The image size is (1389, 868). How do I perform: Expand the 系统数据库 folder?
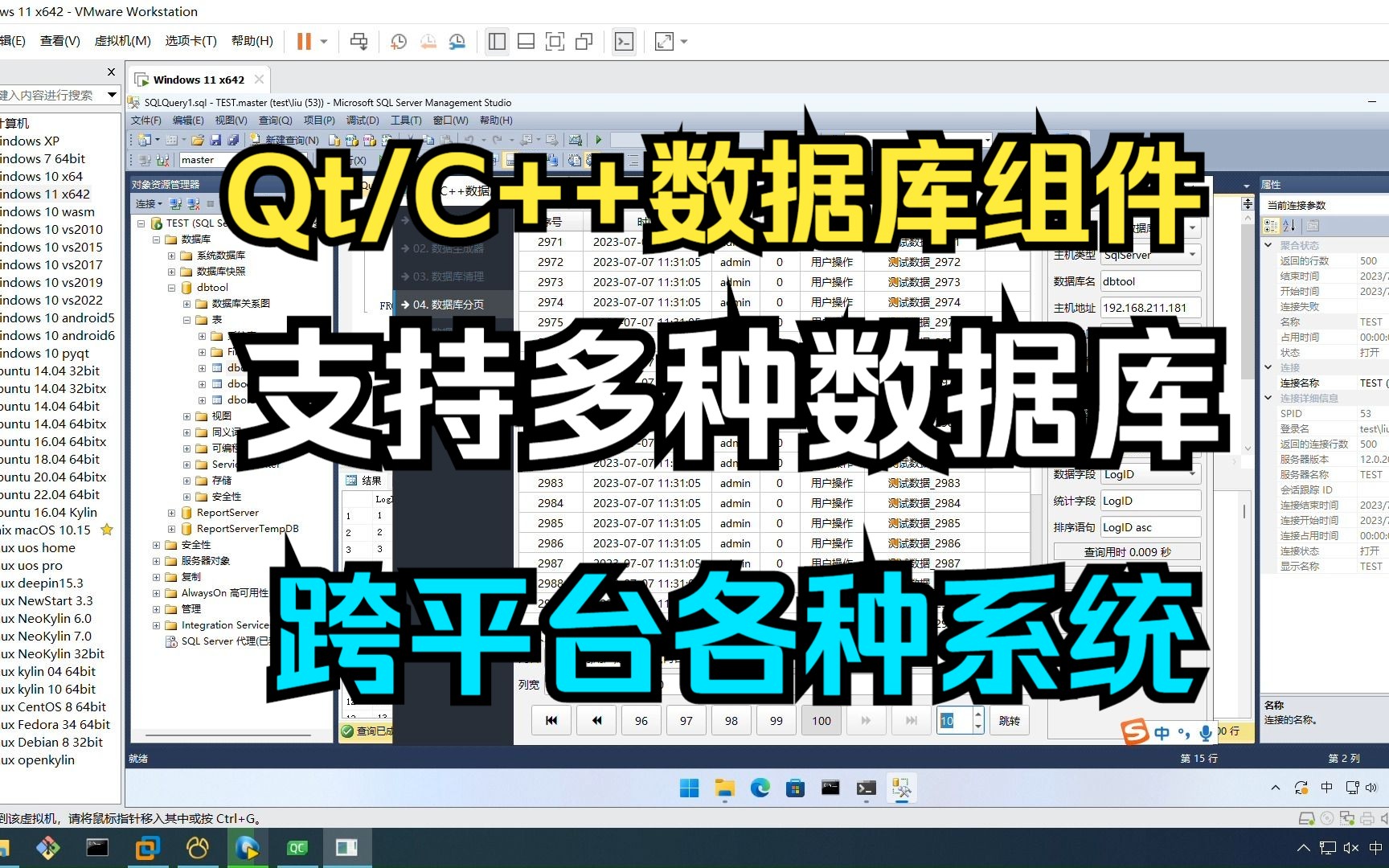pos(172,256)
